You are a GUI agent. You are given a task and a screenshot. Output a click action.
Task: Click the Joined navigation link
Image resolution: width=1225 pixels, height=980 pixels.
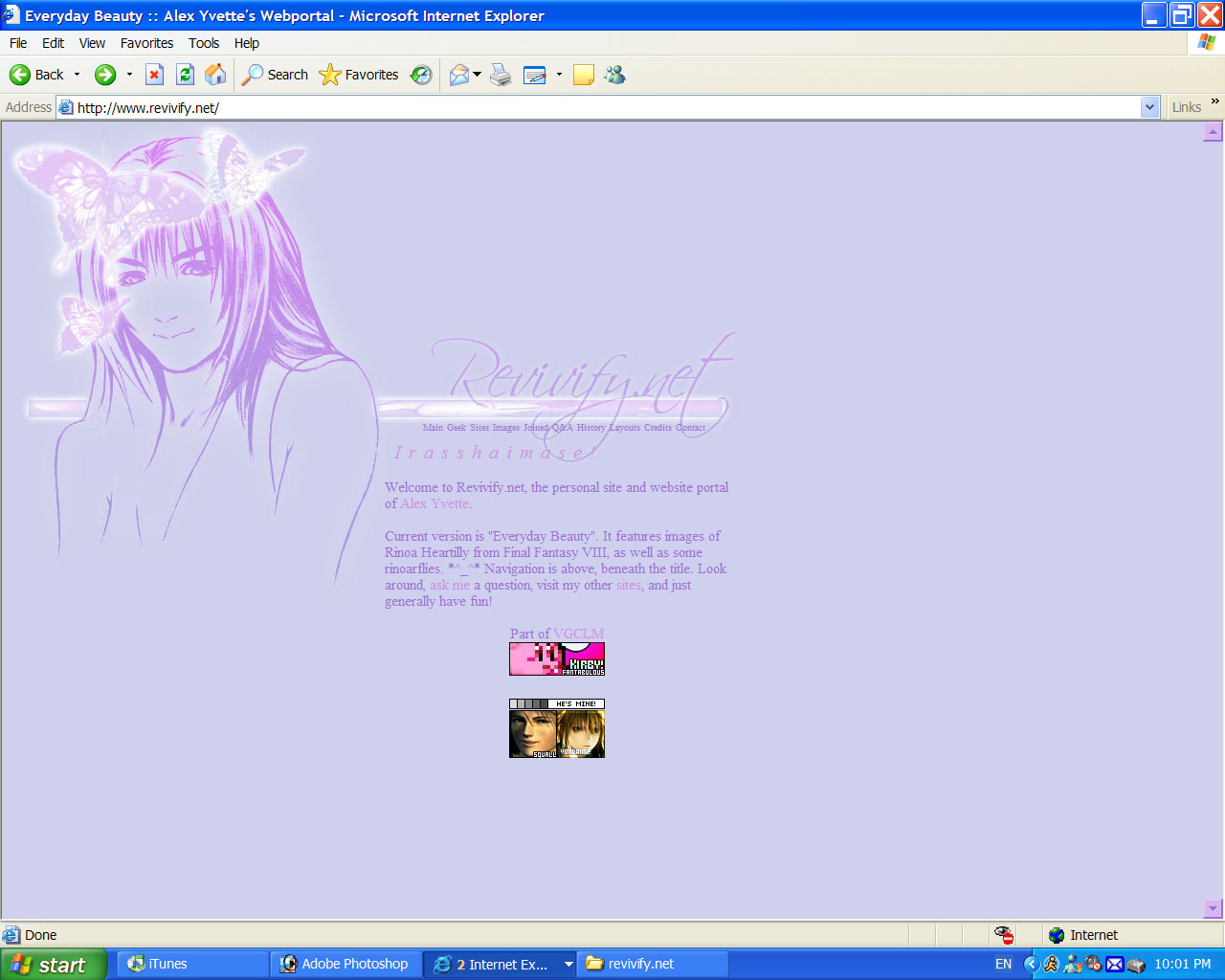(536, 428)
